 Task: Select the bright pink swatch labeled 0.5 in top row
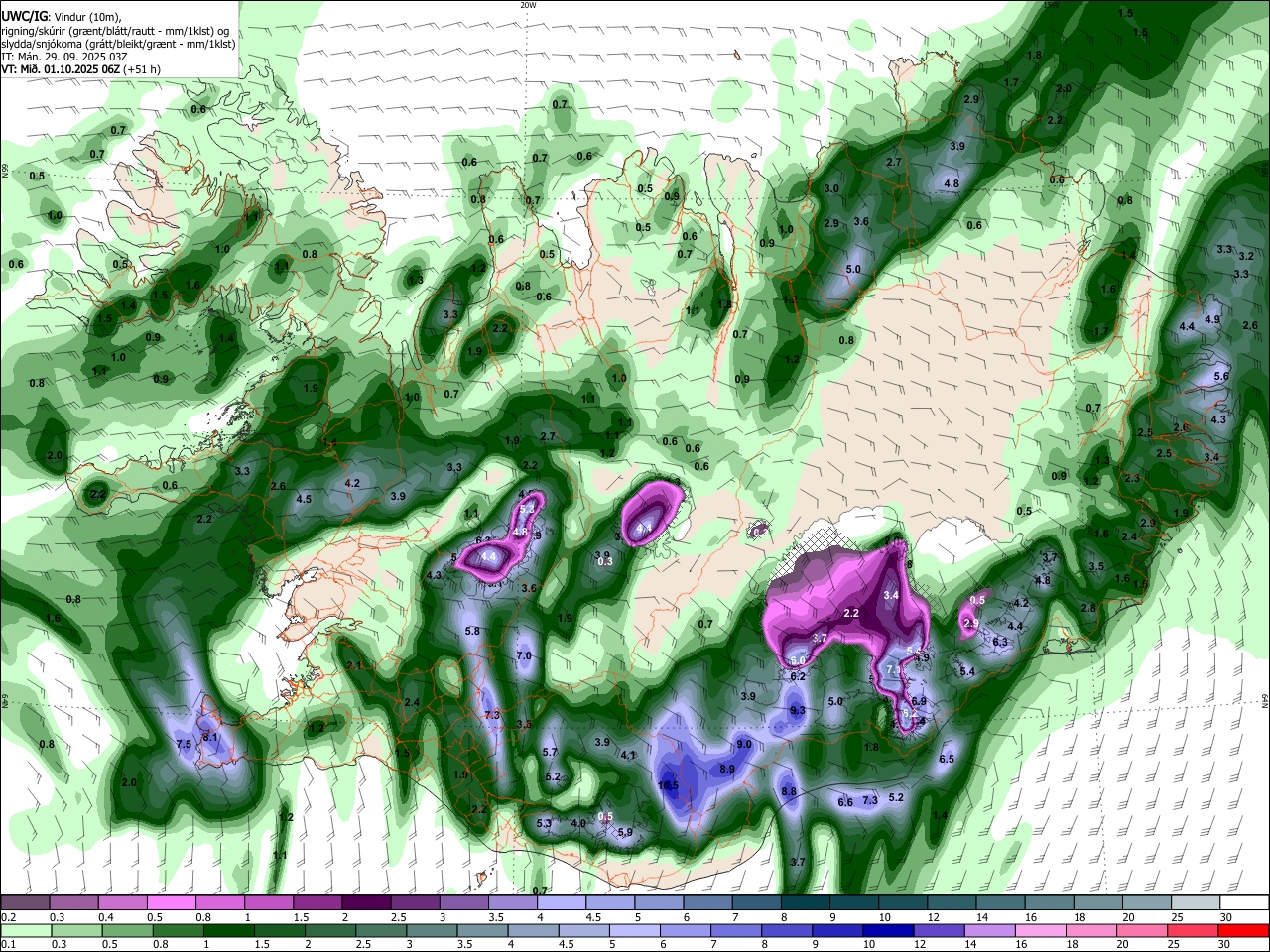pos(171,902)
